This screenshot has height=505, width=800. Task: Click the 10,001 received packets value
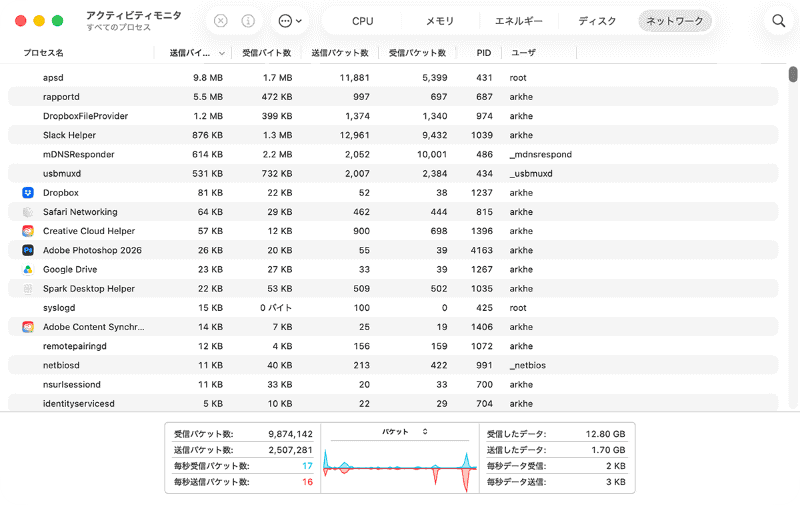tap(432, 155)
